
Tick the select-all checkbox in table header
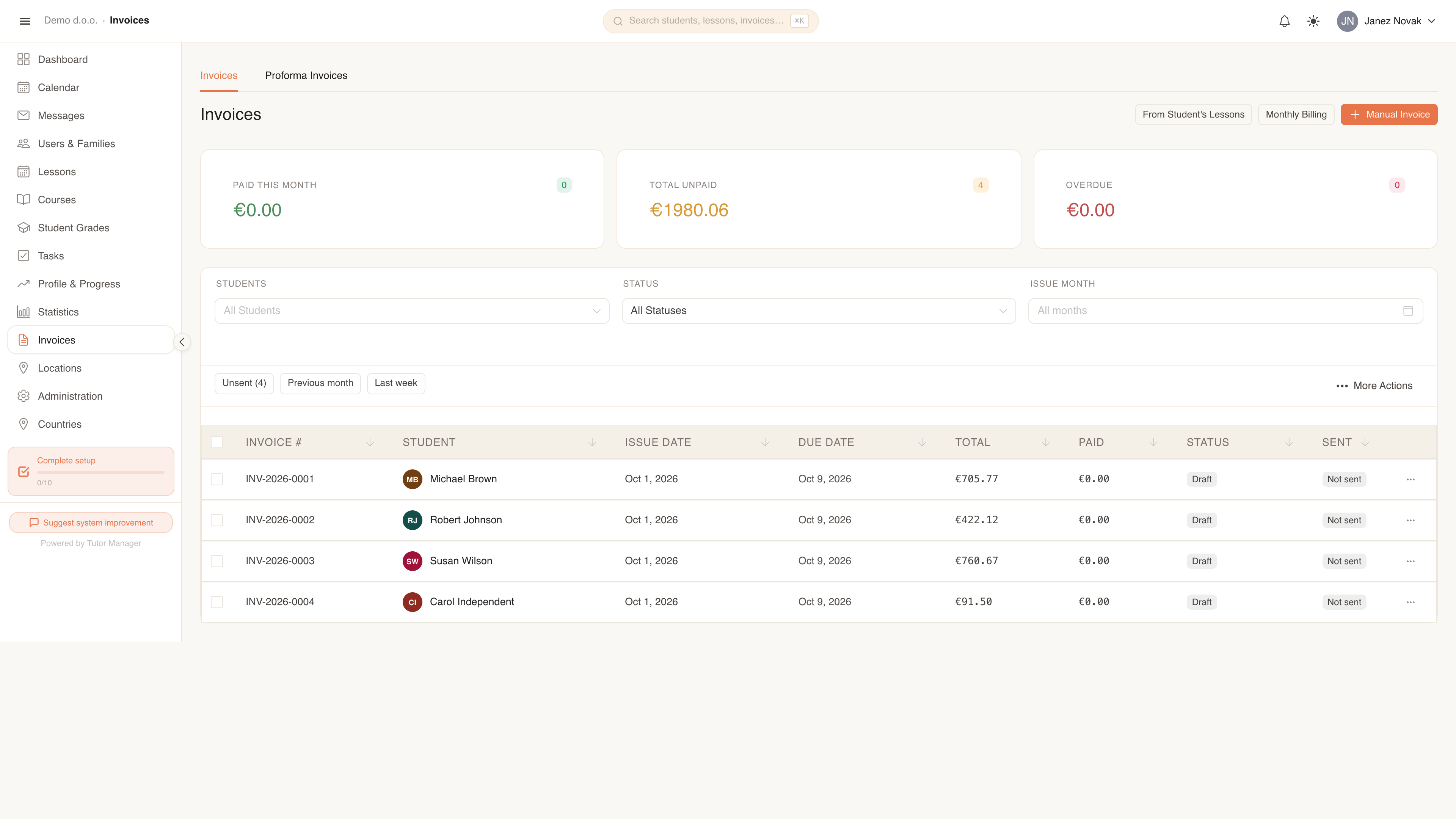point(217,442)
